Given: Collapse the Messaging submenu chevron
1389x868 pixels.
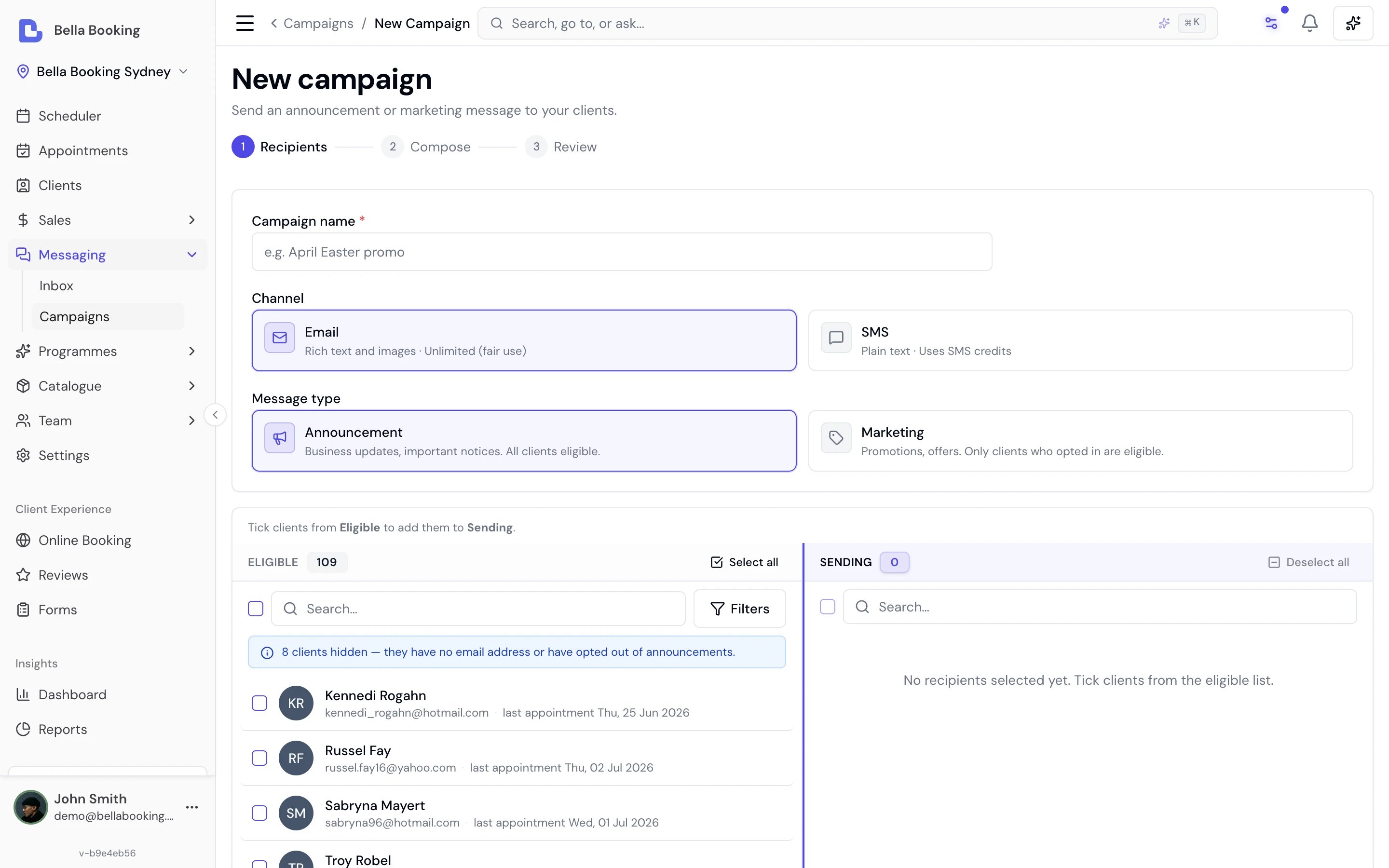Looking at the screenshot, I should click(x=191, y=254).
